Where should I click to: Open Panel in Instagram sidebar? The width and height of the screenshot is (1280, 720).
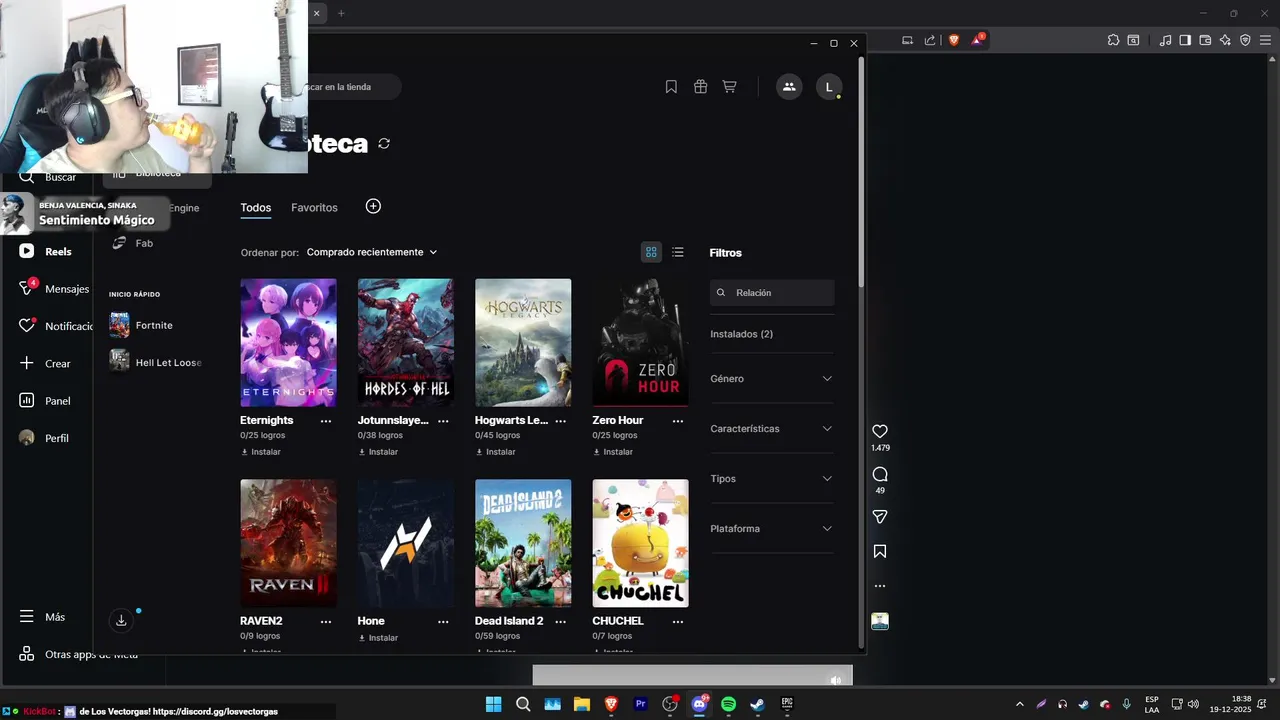coord(45,401)
